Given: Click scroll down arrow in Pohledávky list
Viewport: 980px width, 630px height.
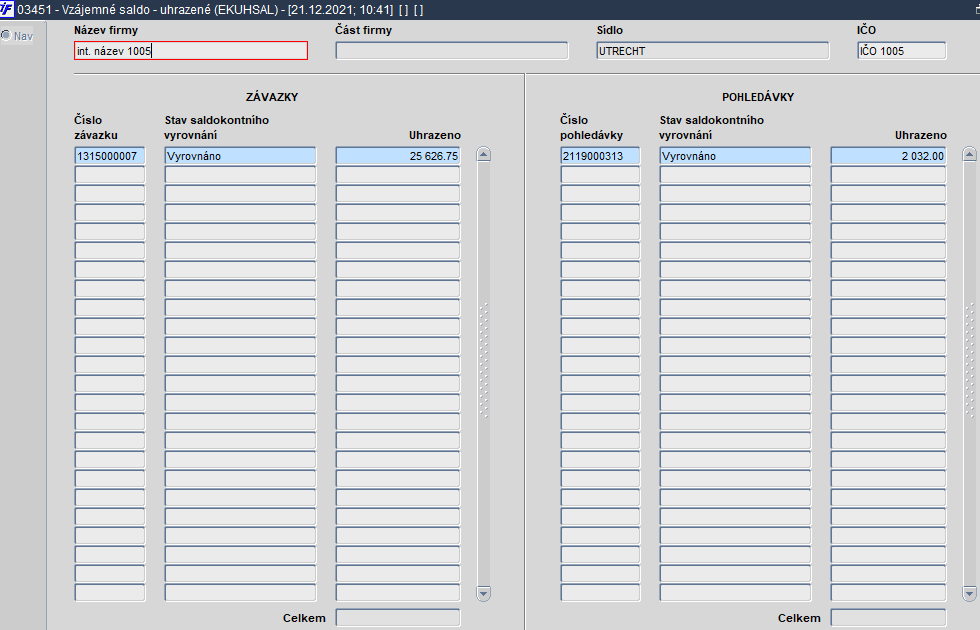Looking at the screenshot, I should tap(969, 593).
